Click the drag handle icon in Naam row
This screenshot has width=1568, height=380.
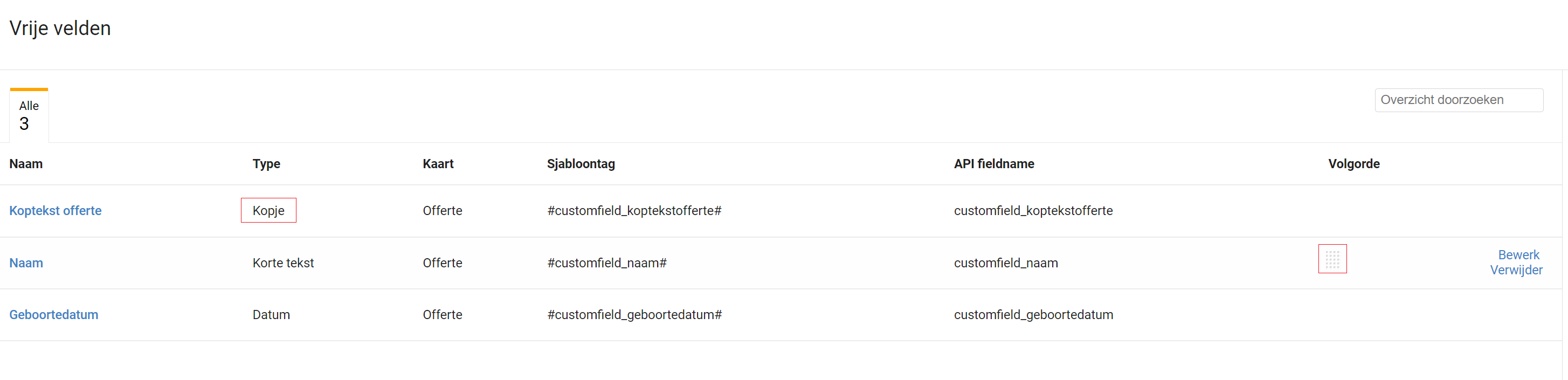click(1332, 259)
